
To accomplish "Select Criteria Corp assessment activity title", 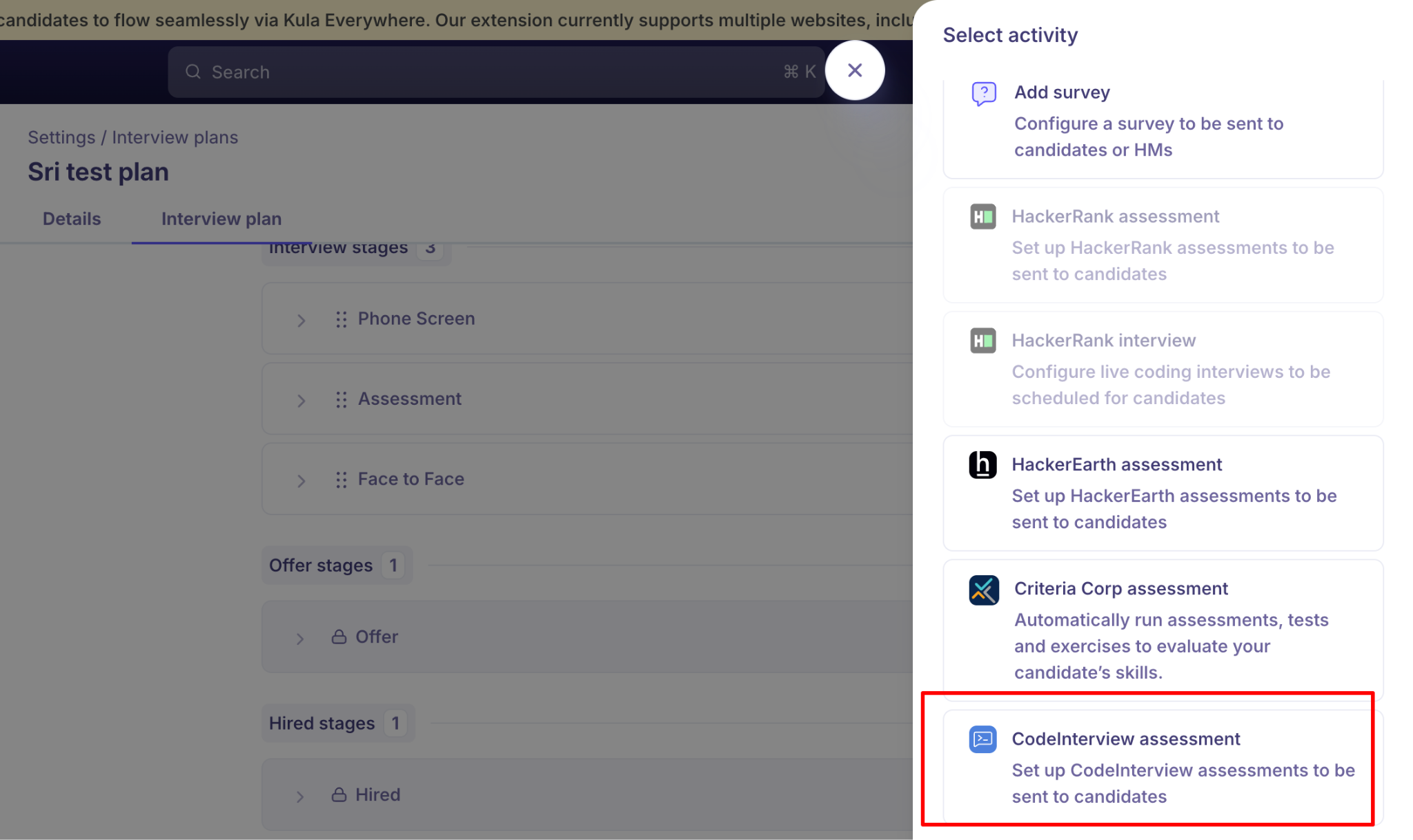I will point(1121,589).
